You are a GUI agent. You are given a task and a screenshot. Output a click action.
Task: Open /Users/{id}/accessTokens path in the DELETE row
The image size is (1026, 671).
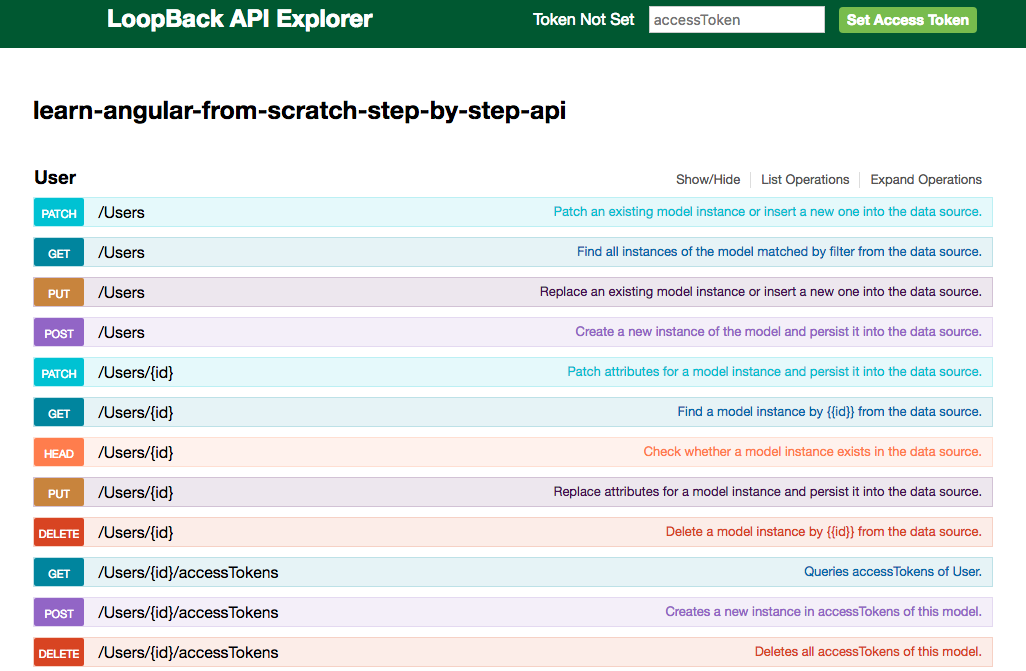[x=188, y=652]
